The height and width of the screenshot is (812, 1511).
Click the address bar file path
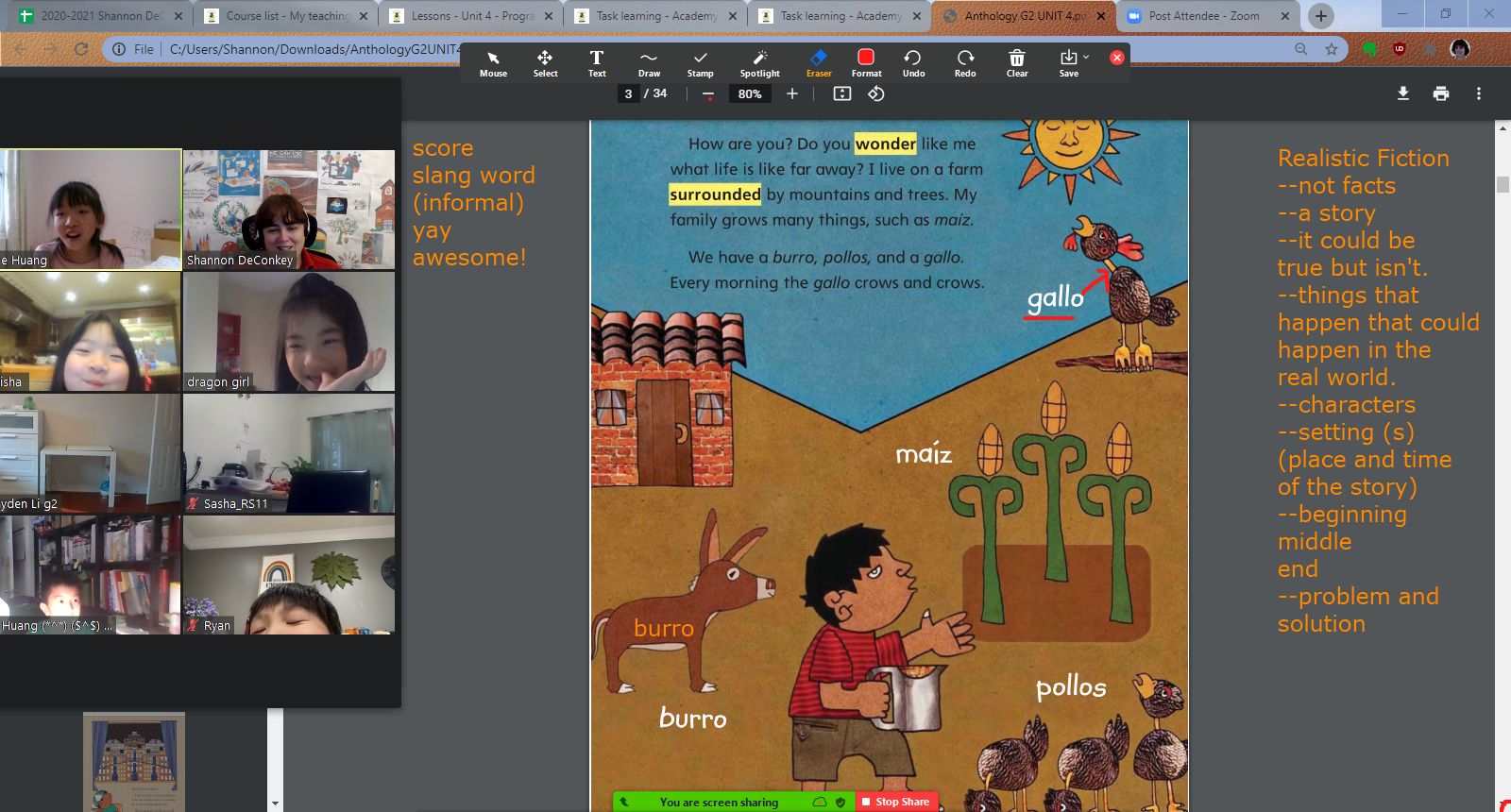pos(314,49)
